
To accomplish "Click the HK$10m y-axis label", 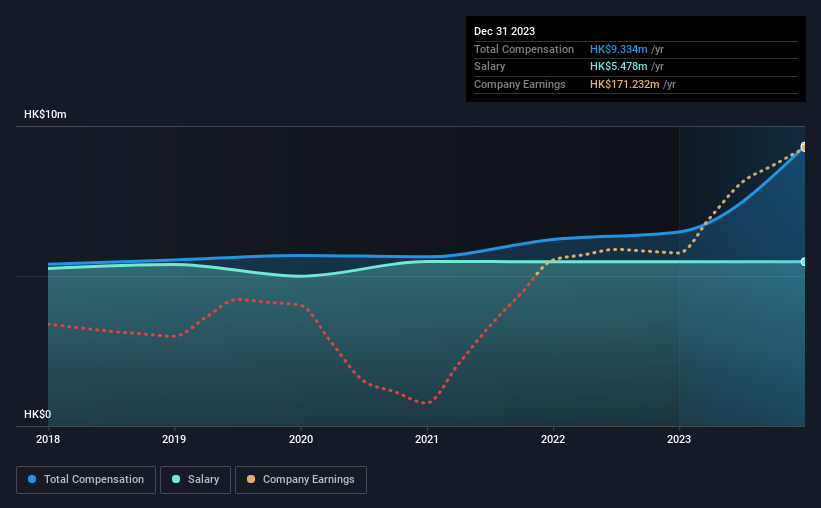I will click(x=45, y=114).
